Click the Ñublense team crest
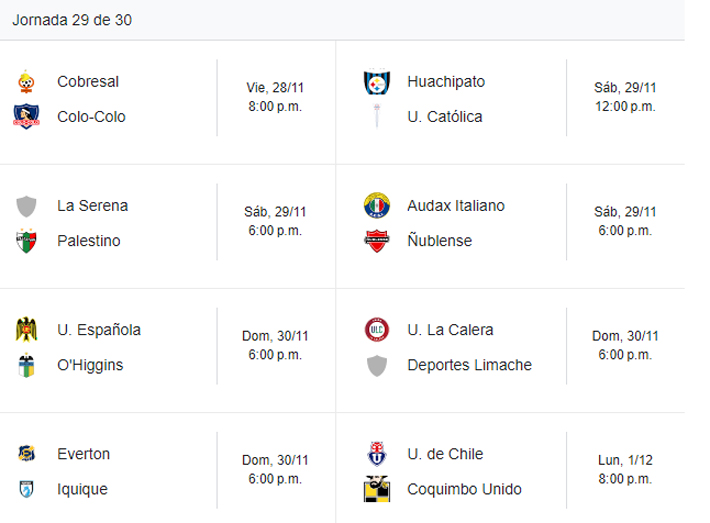 [x=376, y=241]
